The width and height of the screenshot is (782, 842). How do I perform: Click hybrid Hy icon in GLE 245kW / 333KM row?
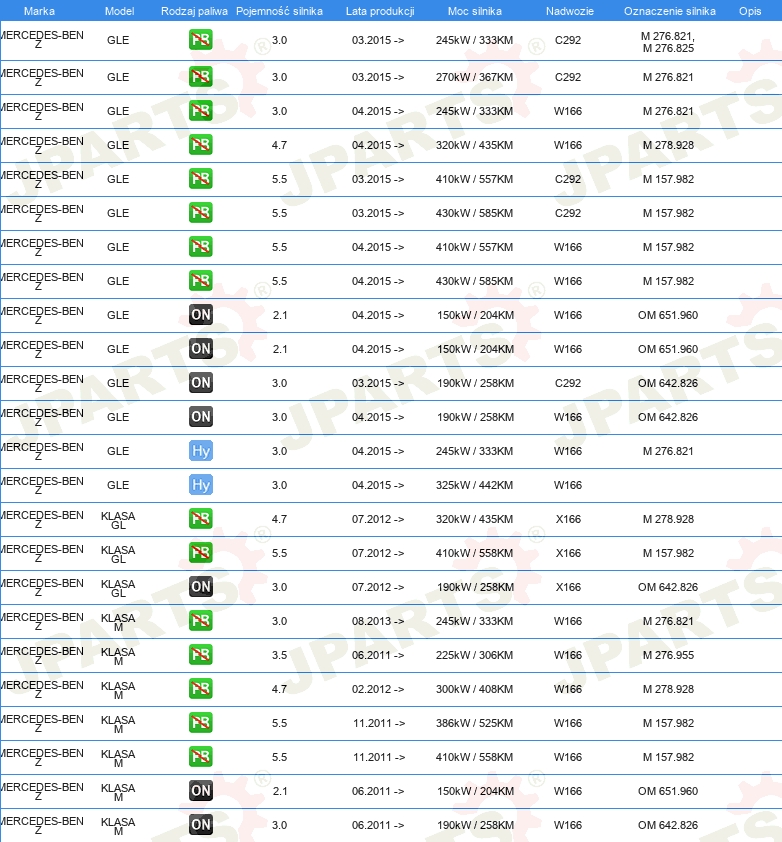200,451
